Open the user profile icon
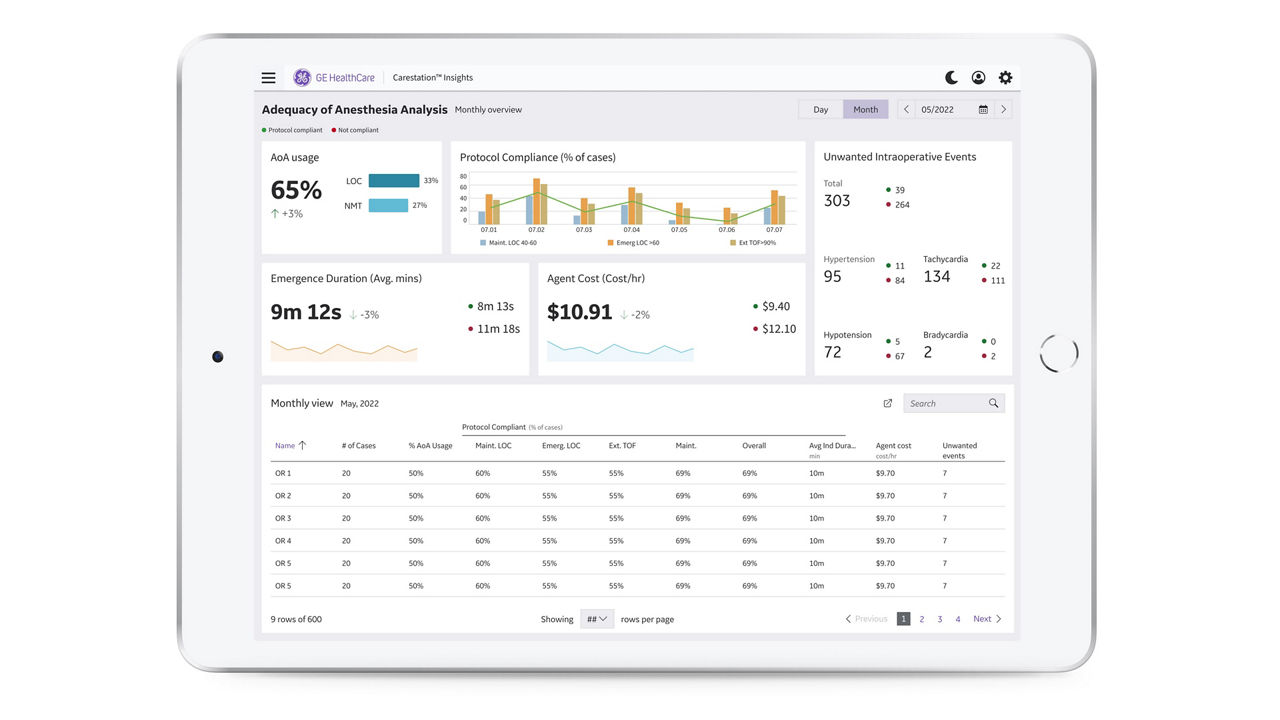The height and width of the screenshot is (720, 1280). [978, 78]
